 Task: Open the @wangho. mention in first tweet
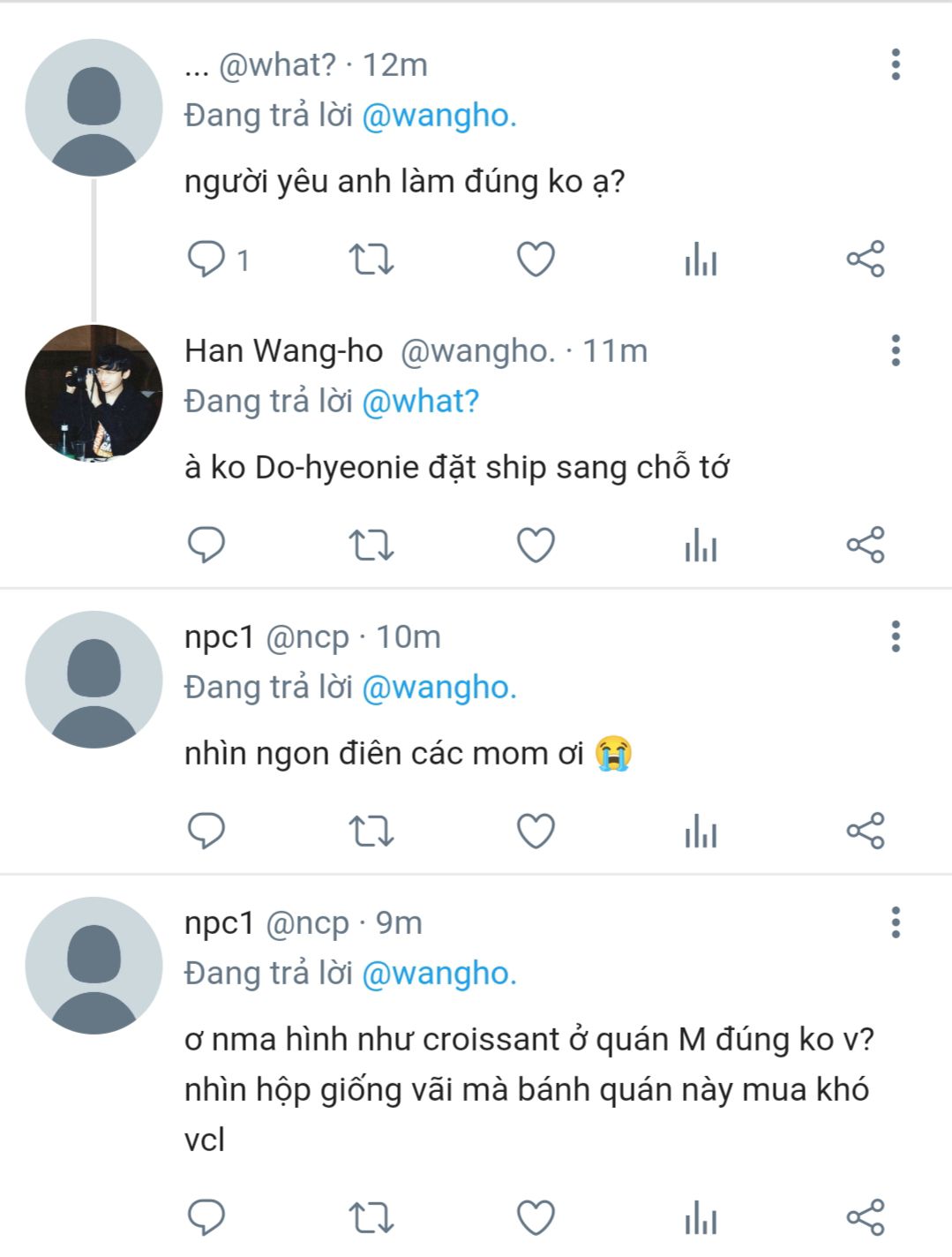point(439,116)
